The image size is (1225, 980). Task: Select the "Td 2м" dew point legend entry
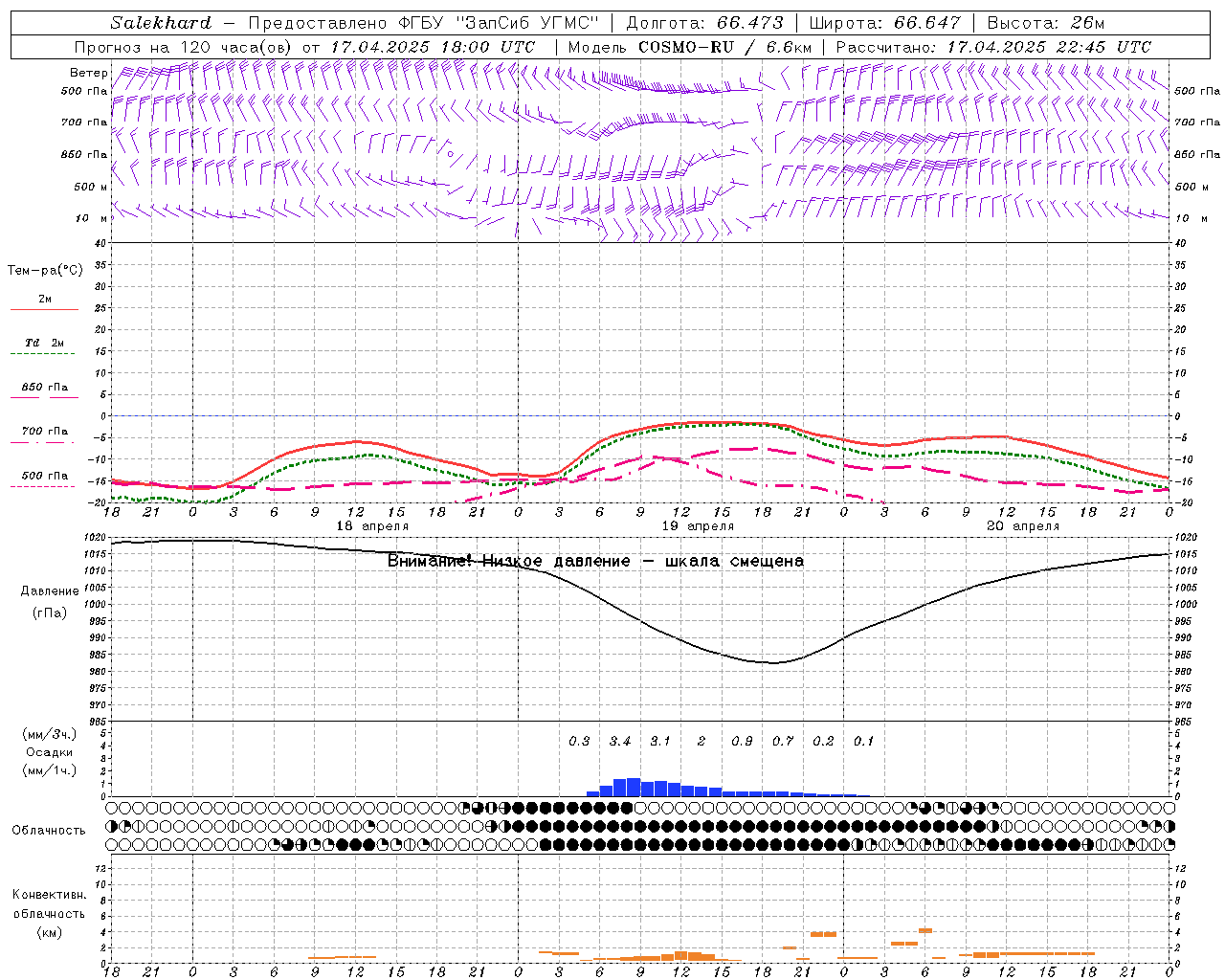(44, 343)
